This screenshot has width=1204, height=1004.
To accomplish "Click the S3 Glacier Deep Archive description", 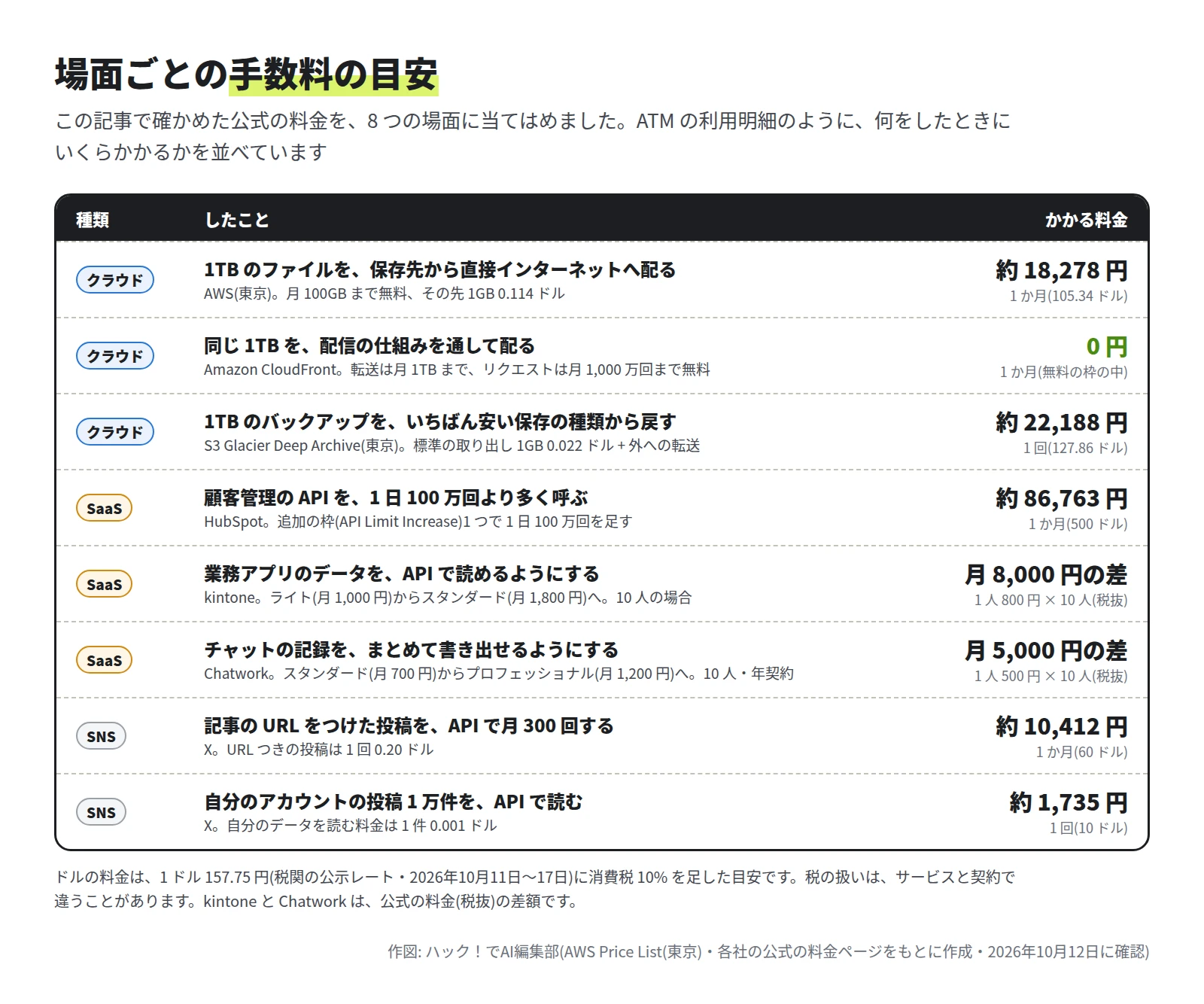I will (x=452, y=446).
